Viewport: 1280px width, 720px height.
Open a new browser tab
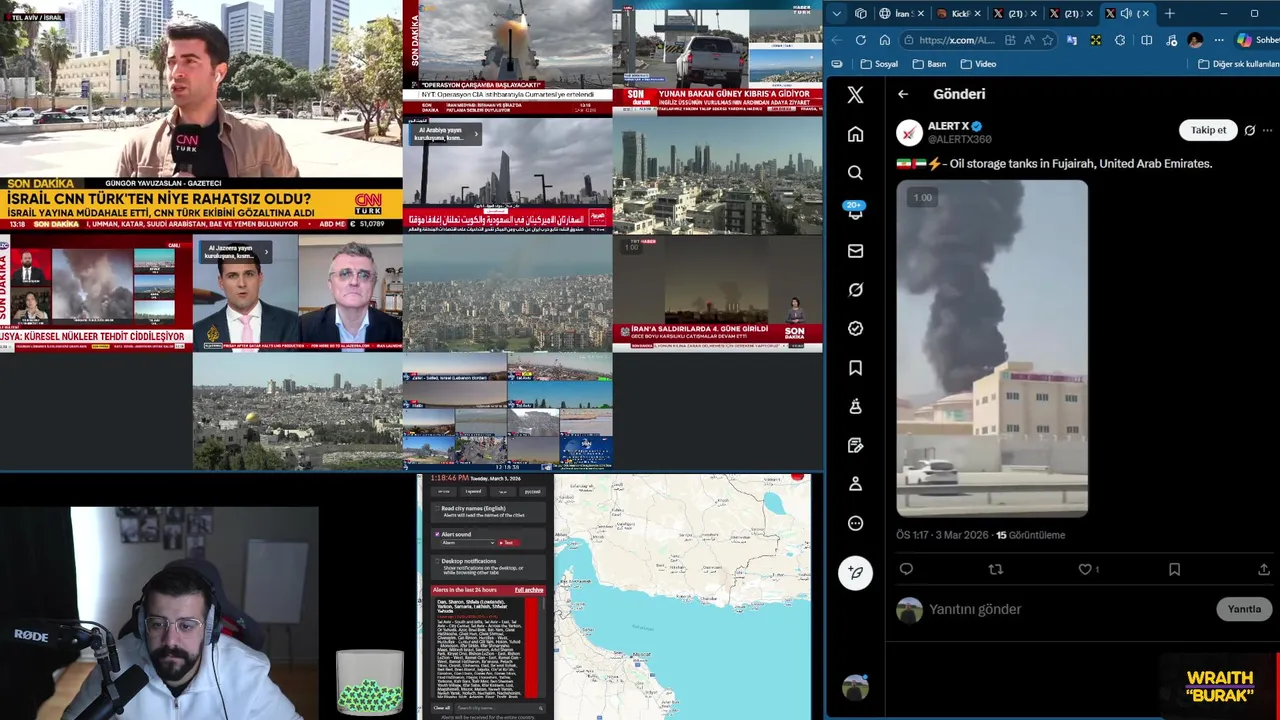1169,13
